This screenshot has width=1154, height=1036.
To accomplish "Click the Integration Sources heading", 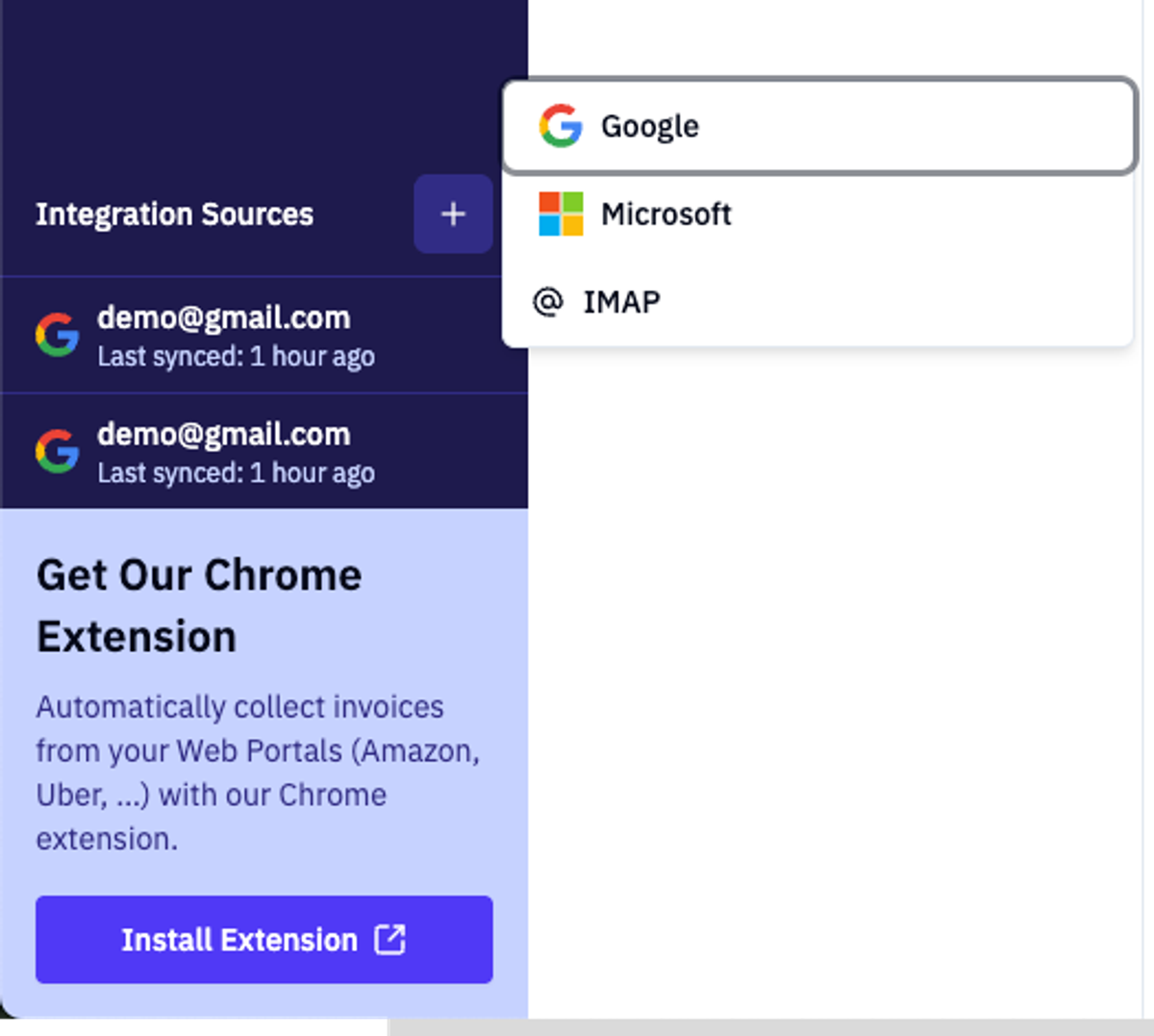I will (x=174, y=214).
